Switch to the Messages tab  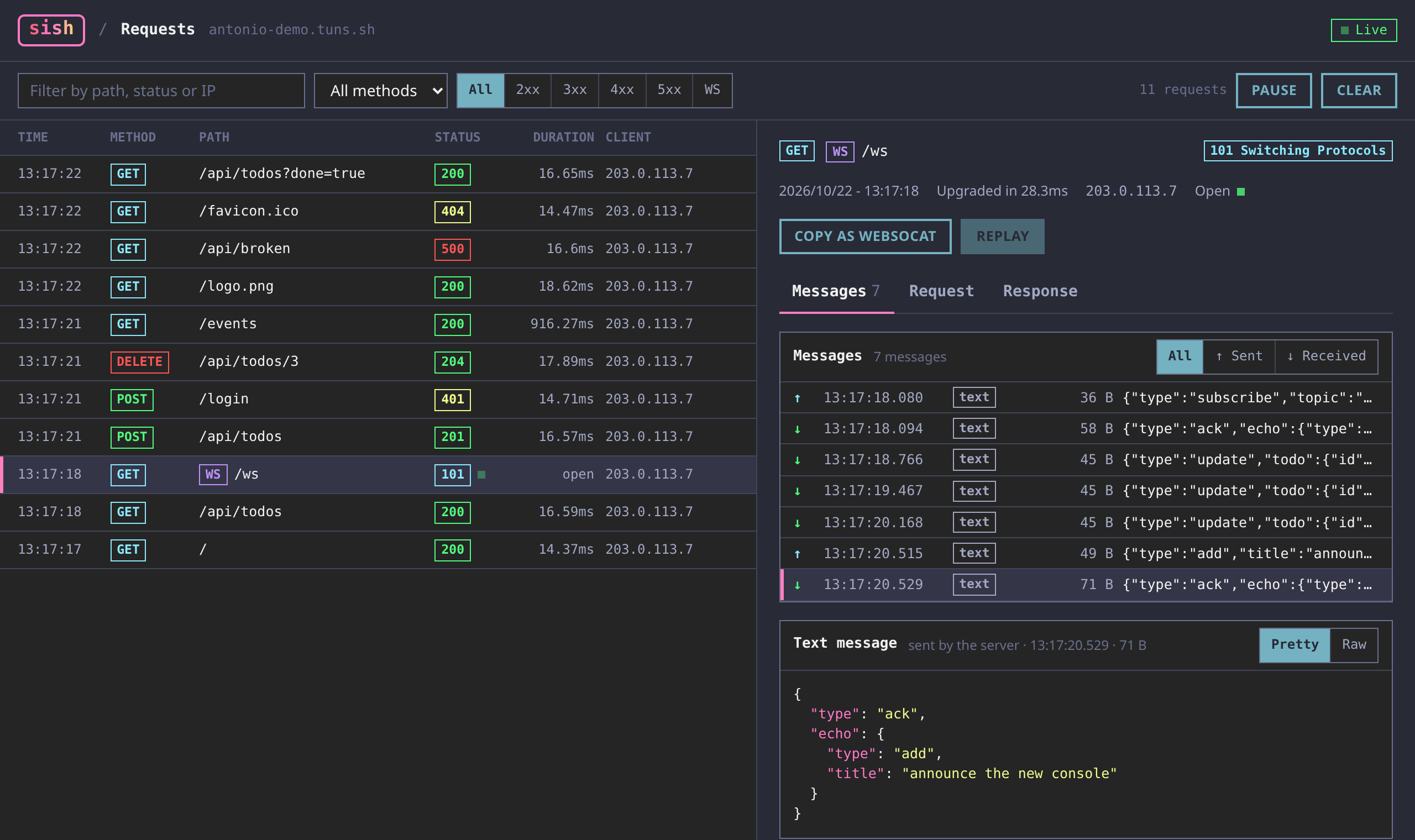click(836, 291)
